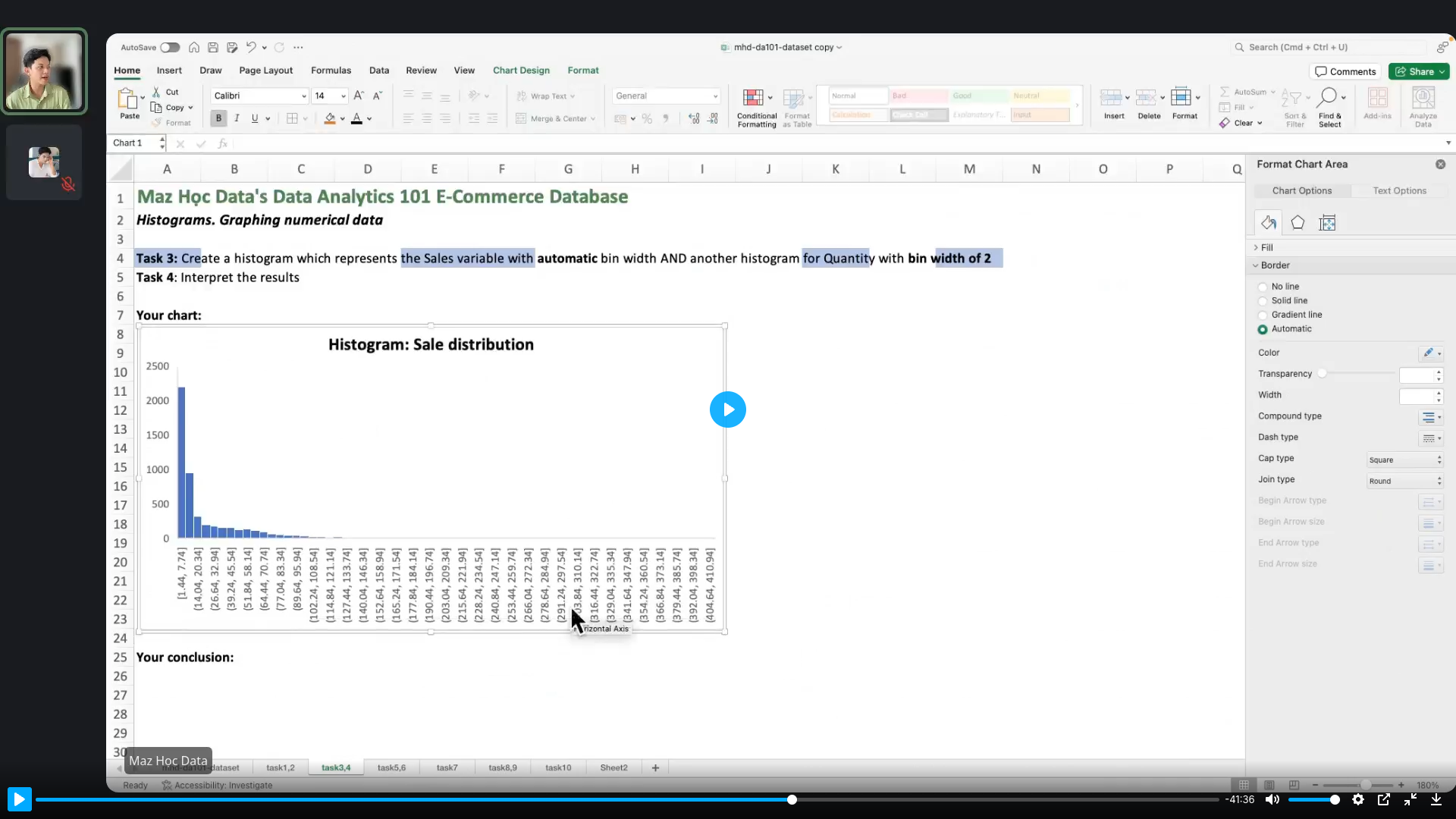Image resolution: width=1456 pixels, height=819 pixels.
Task: Open the Effects pentagon icon in Format pane
Action: tap(1298, 223)
